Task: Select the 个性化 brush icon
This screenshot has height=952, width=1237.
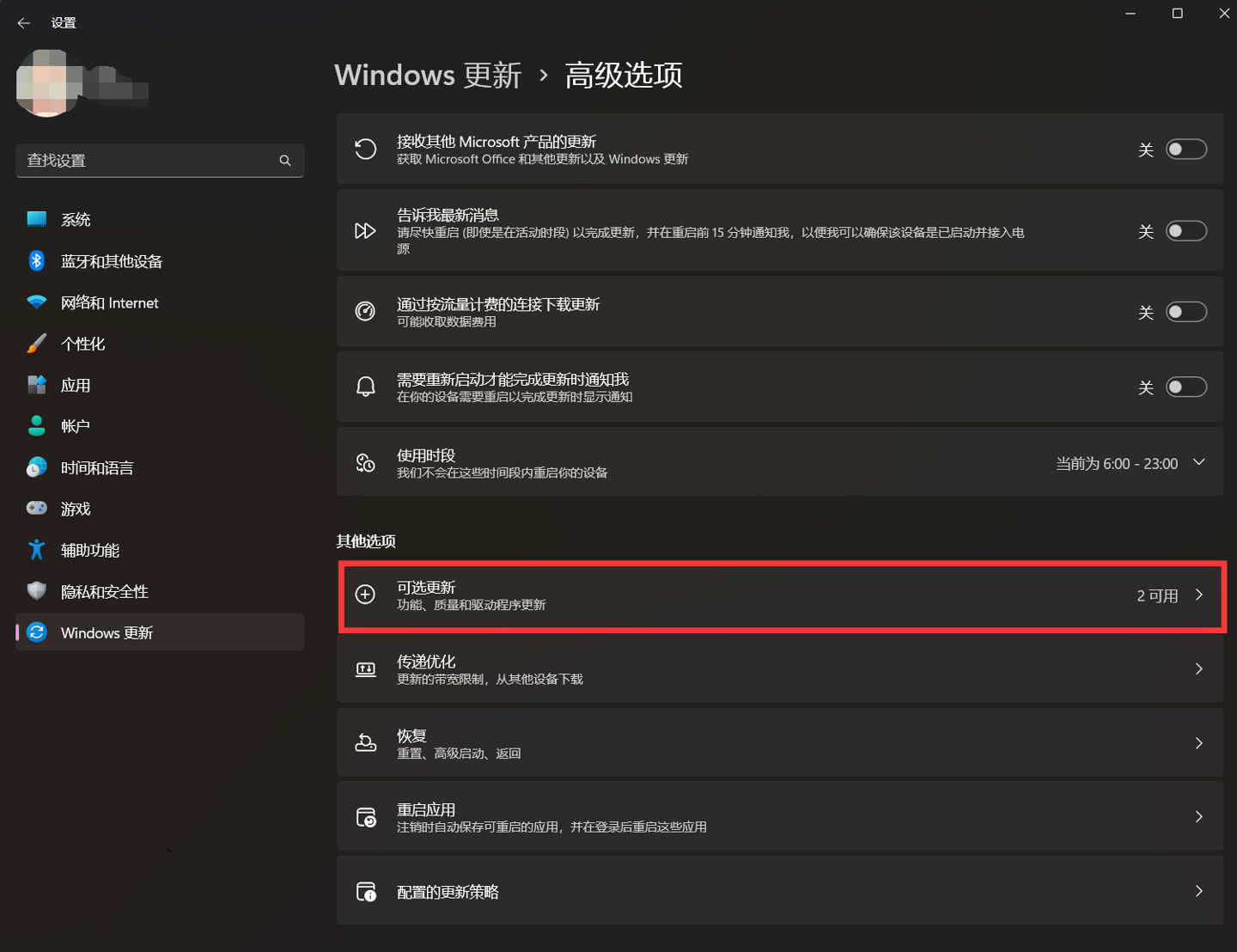Action: [37, 344]
